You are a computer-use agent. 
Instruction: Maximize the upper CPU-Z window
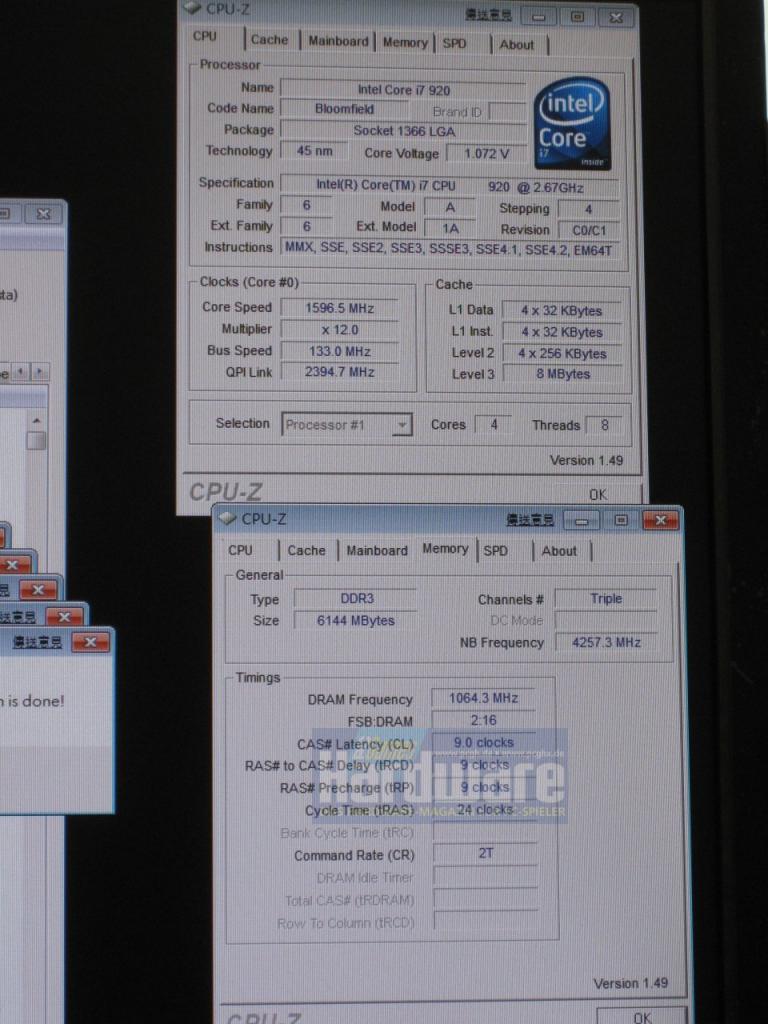[x=577, y=17]
